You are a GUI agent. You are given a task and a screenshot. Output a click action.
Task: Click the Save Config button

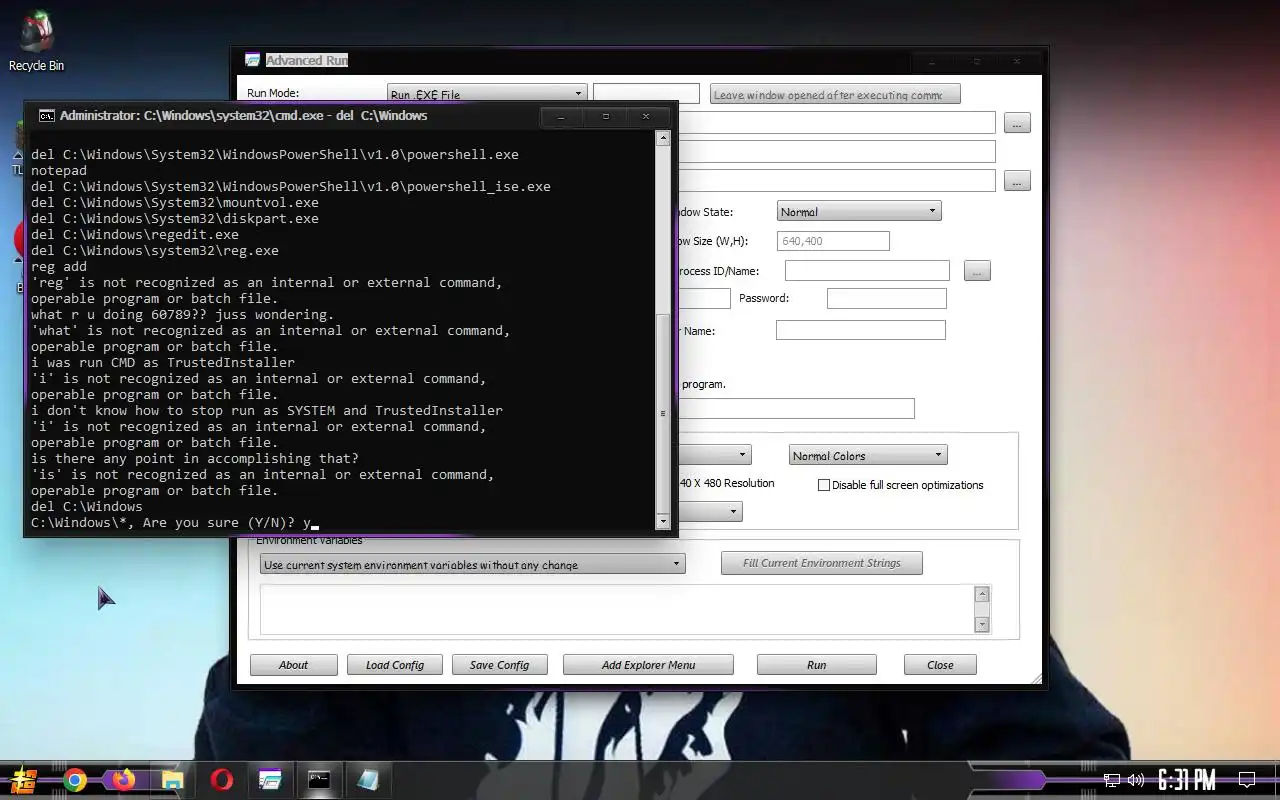tap(499, 665)
